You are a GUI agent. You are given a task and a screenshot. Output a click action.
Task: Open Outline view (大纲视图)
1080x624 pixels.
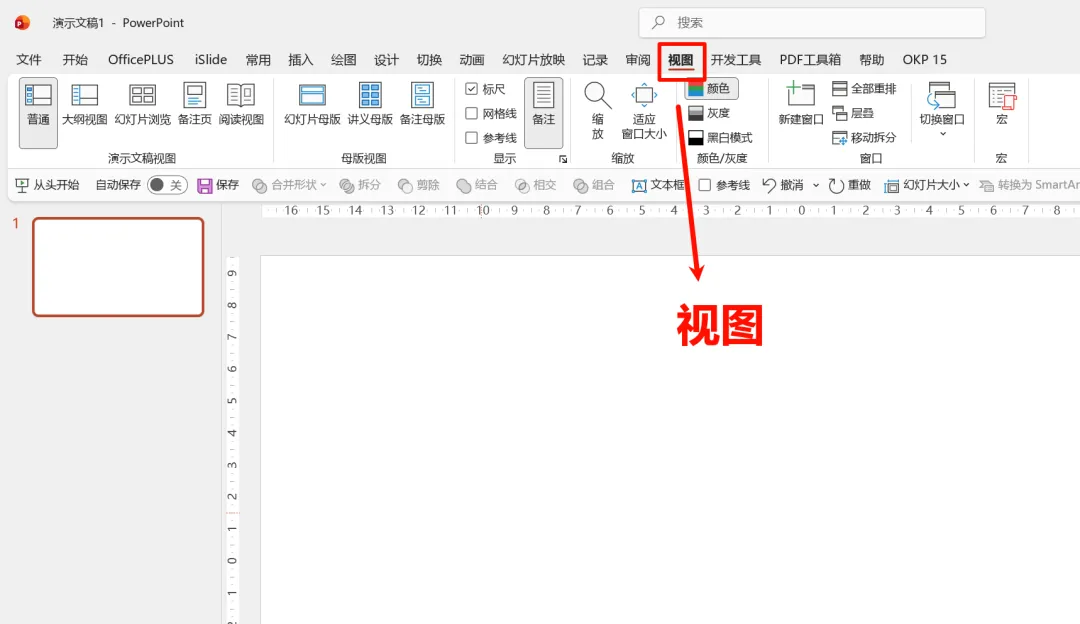[x=85, y=105]
